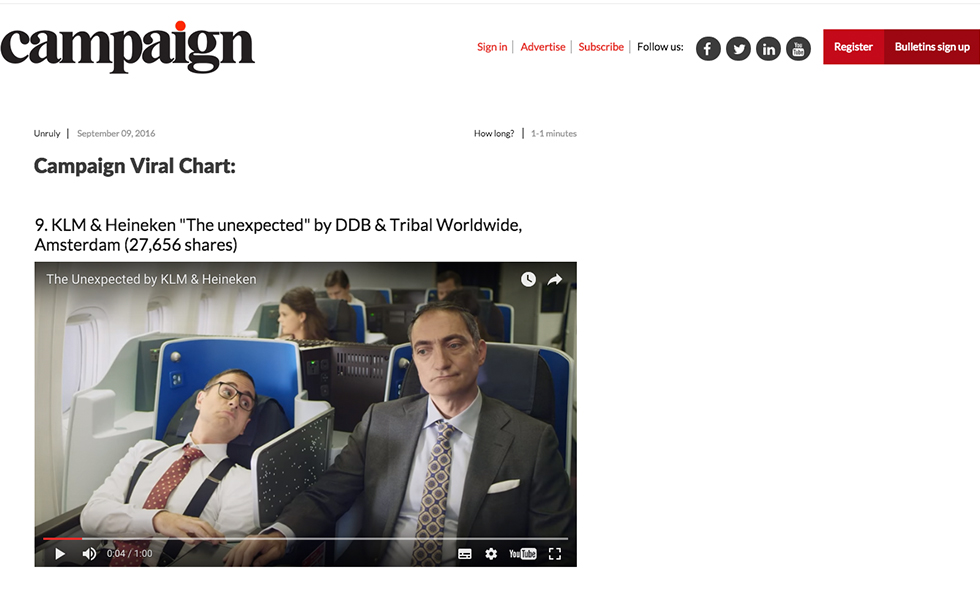Mute the video volume speaker icon
The height and width of the screenshot is (593, 980).
pyautogui.click(x=89, y=554)
